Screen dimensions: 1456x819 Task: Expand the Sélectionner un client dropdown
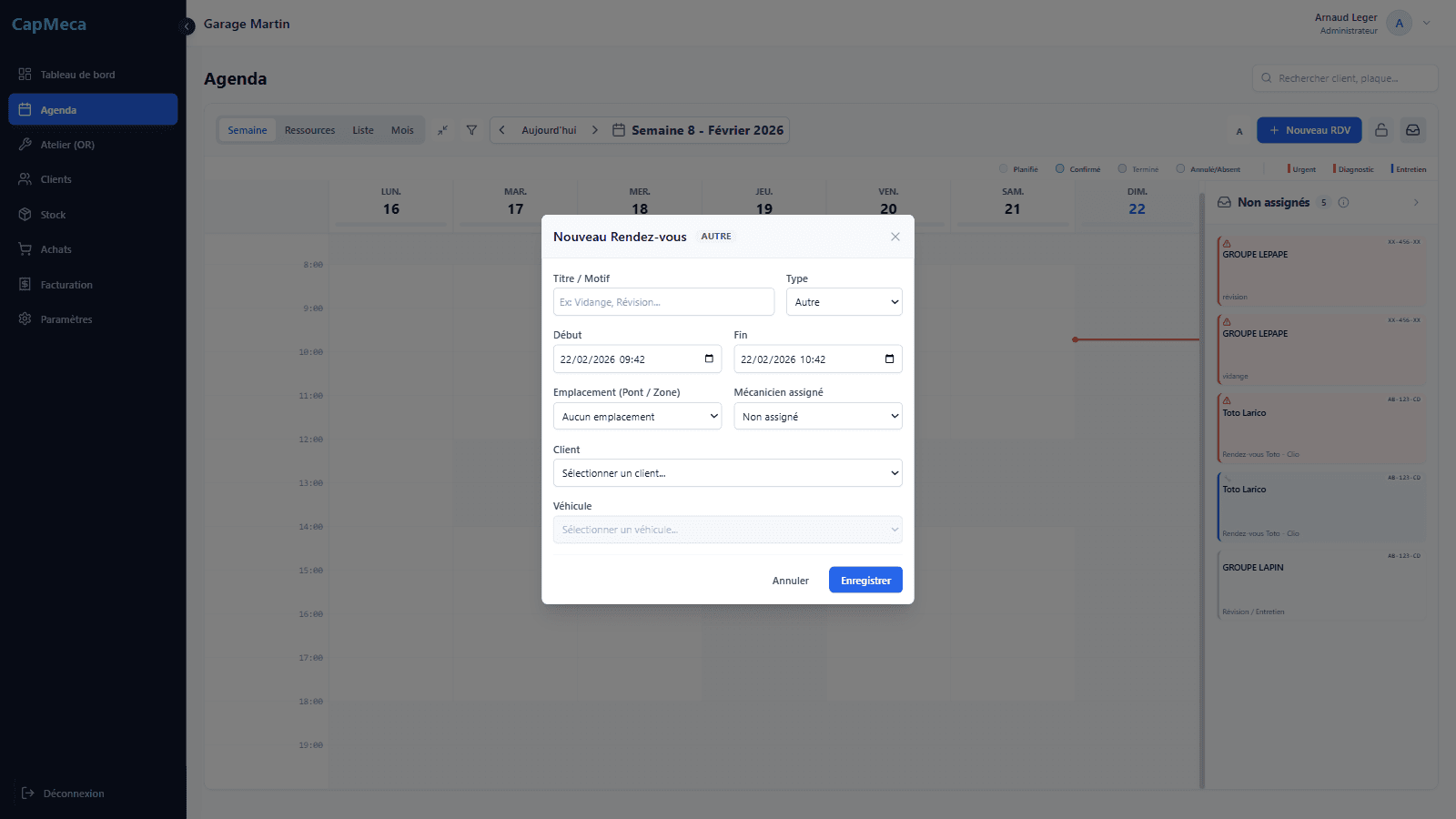[x=727, y=473]
